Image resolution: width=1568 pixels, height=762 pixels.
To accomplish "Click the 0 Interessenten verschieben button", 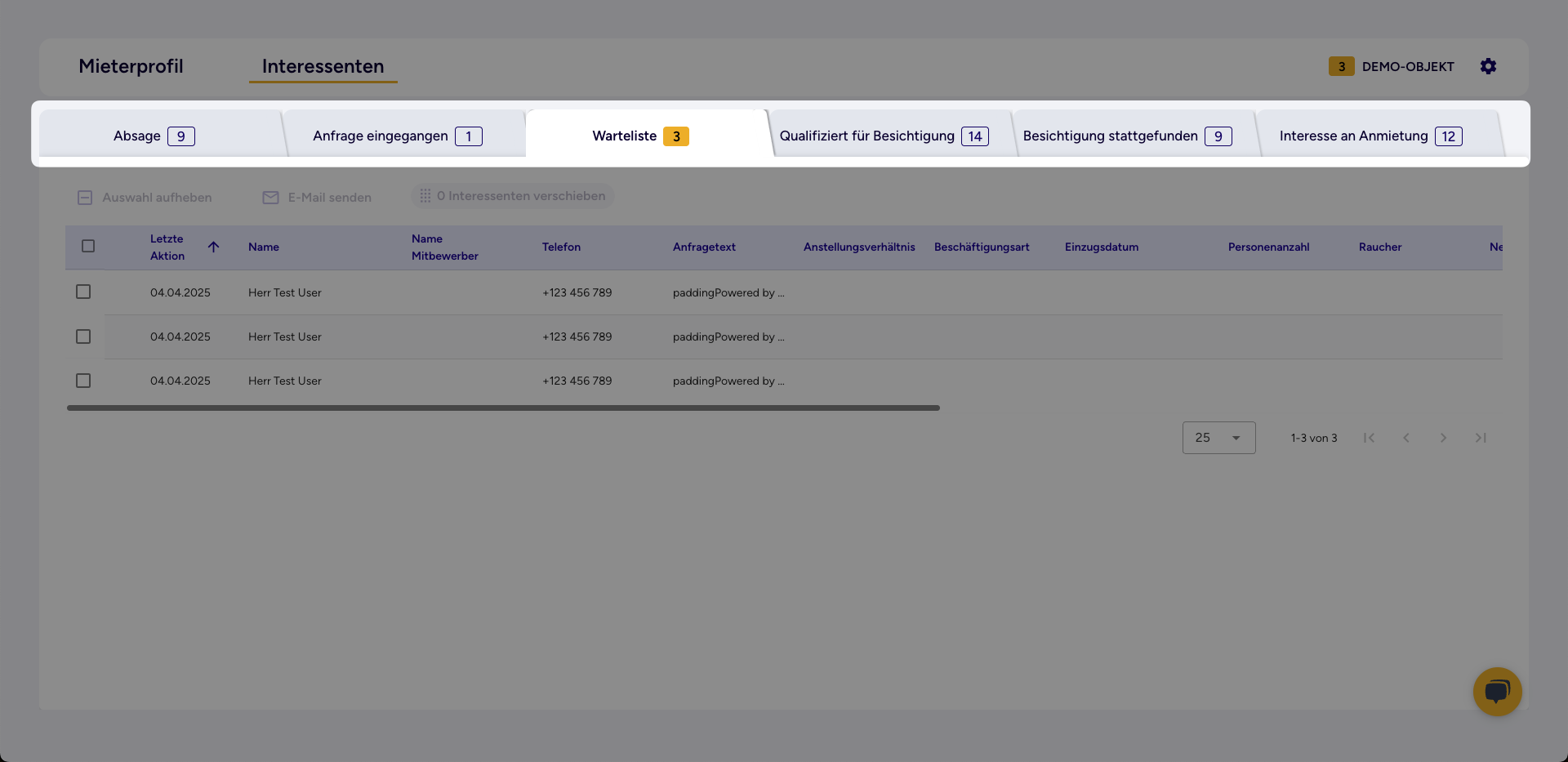I will coord(512,195).
